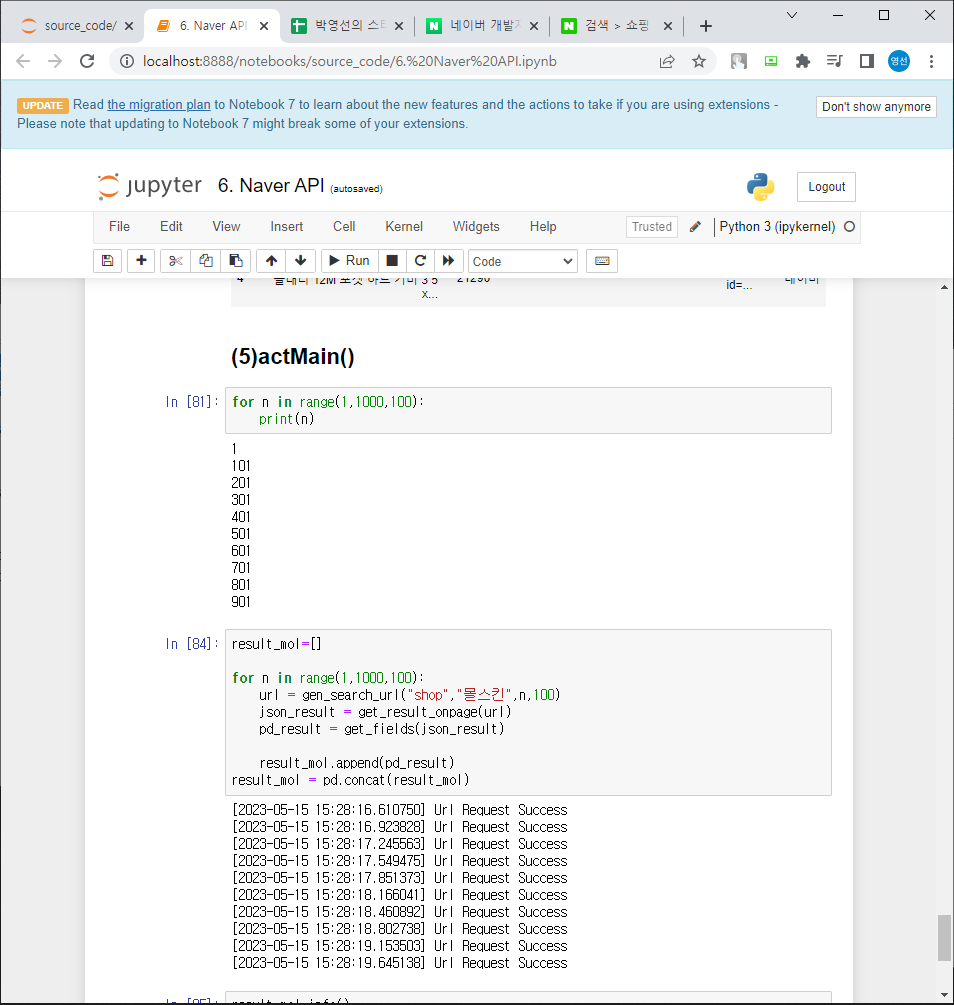Open cell type dropdown showing Code

tap(523, 262)
